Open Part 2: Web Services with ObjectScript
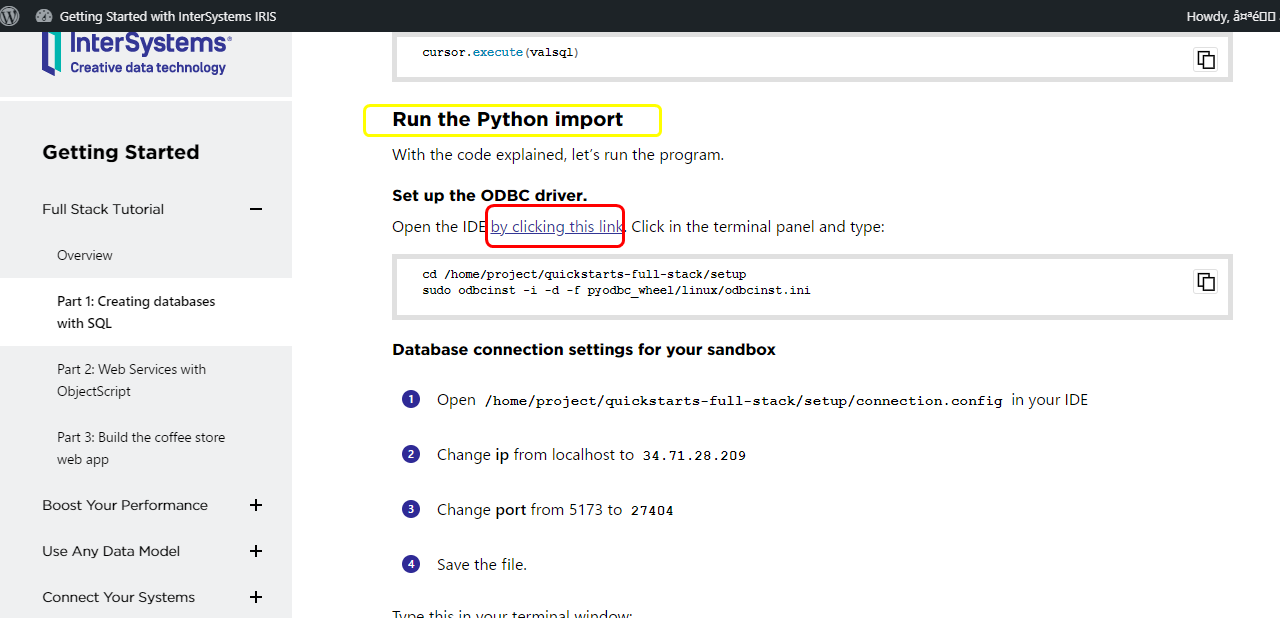The width and height of the screenshot is (1280, 618). (131, 380)
